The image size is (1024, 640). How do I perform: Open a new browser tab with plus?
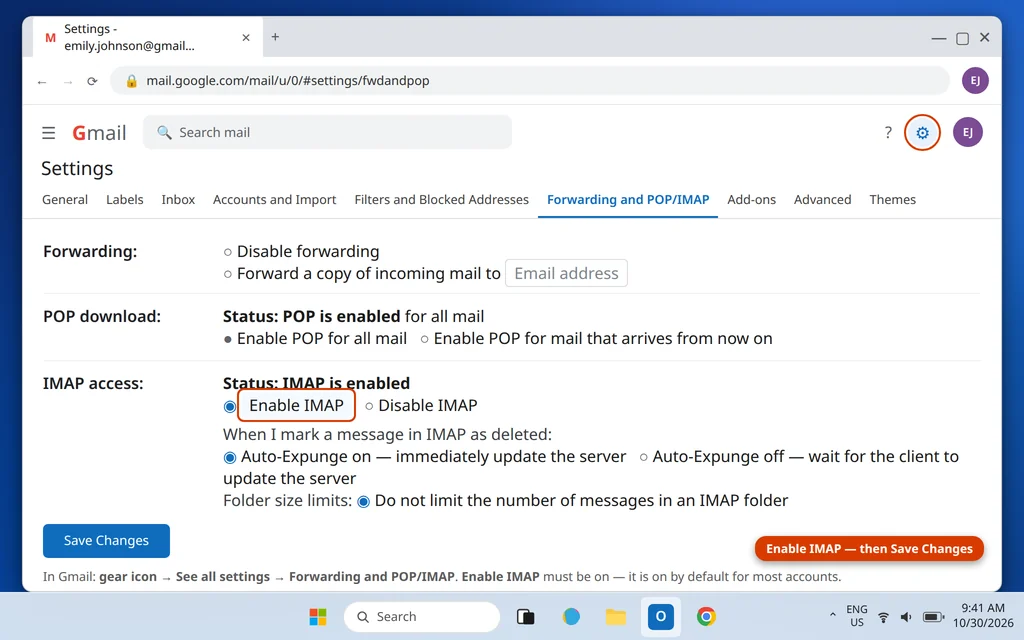click(275, 37)
